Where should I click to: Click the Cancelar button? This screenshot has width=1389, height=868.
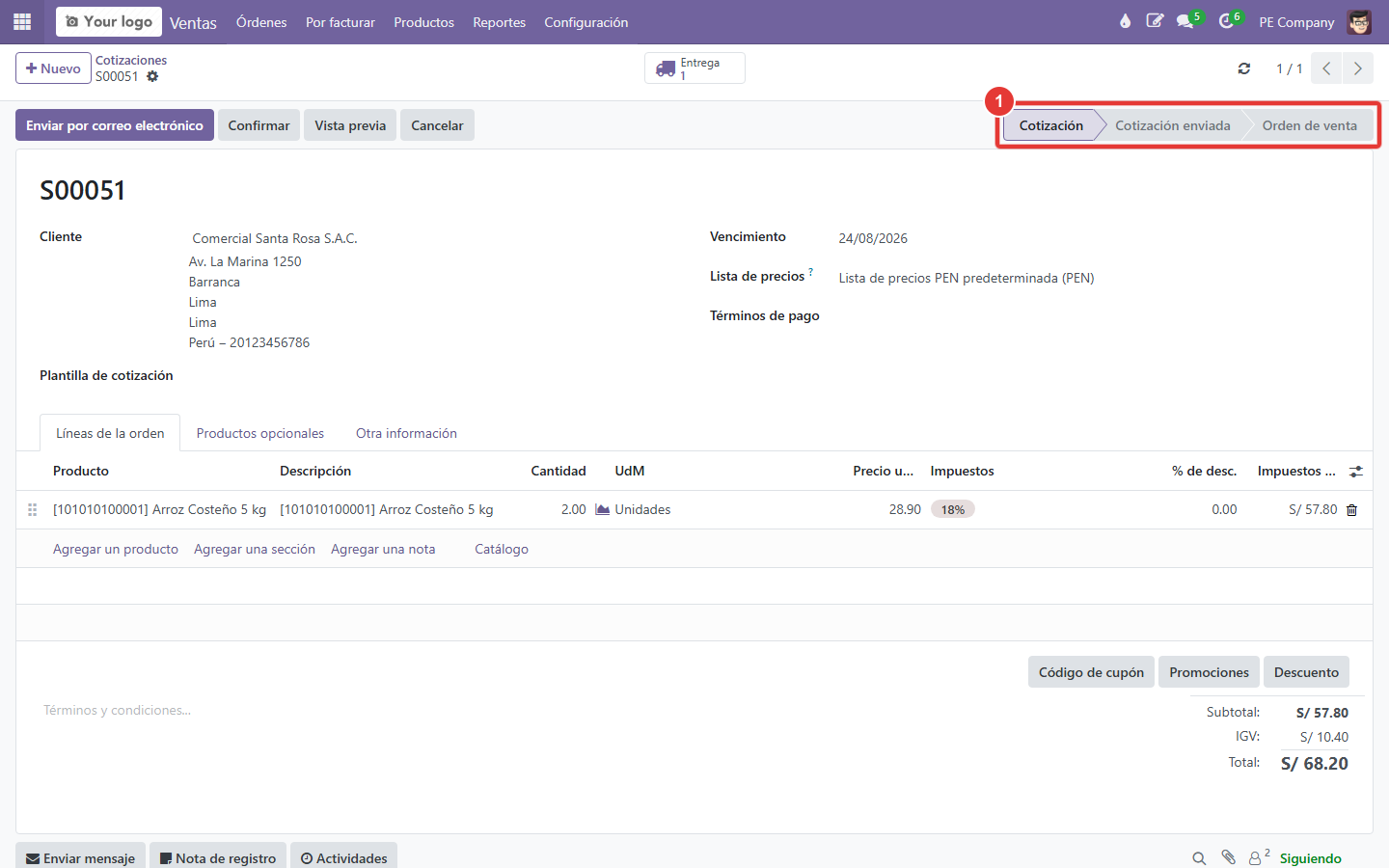coord(437,125)
